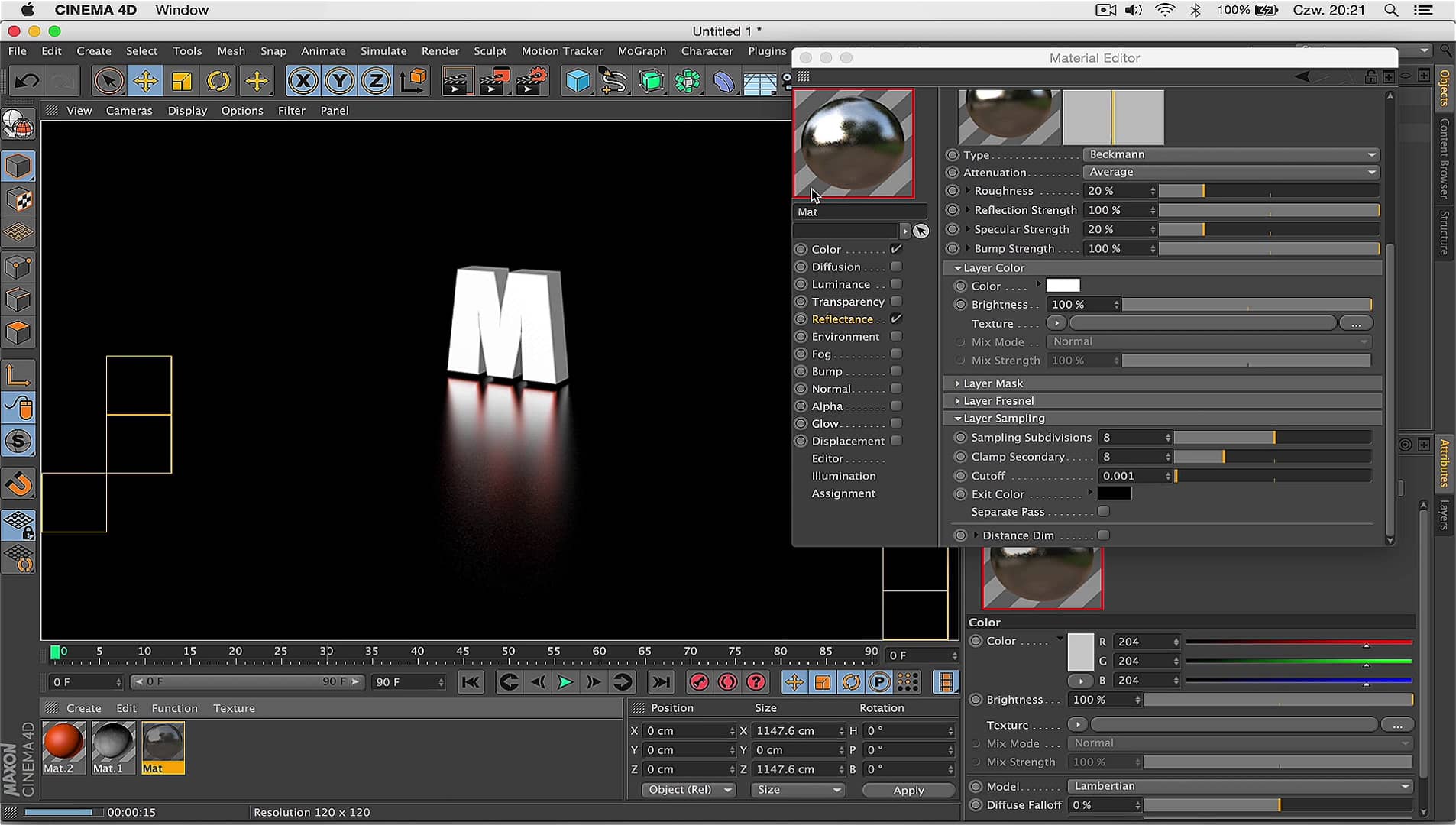Image resolution: width=1456 pixels, height=825 pixels.
Task: Disable the Reflectance channel checkbox
Action: tap(896, 319)
